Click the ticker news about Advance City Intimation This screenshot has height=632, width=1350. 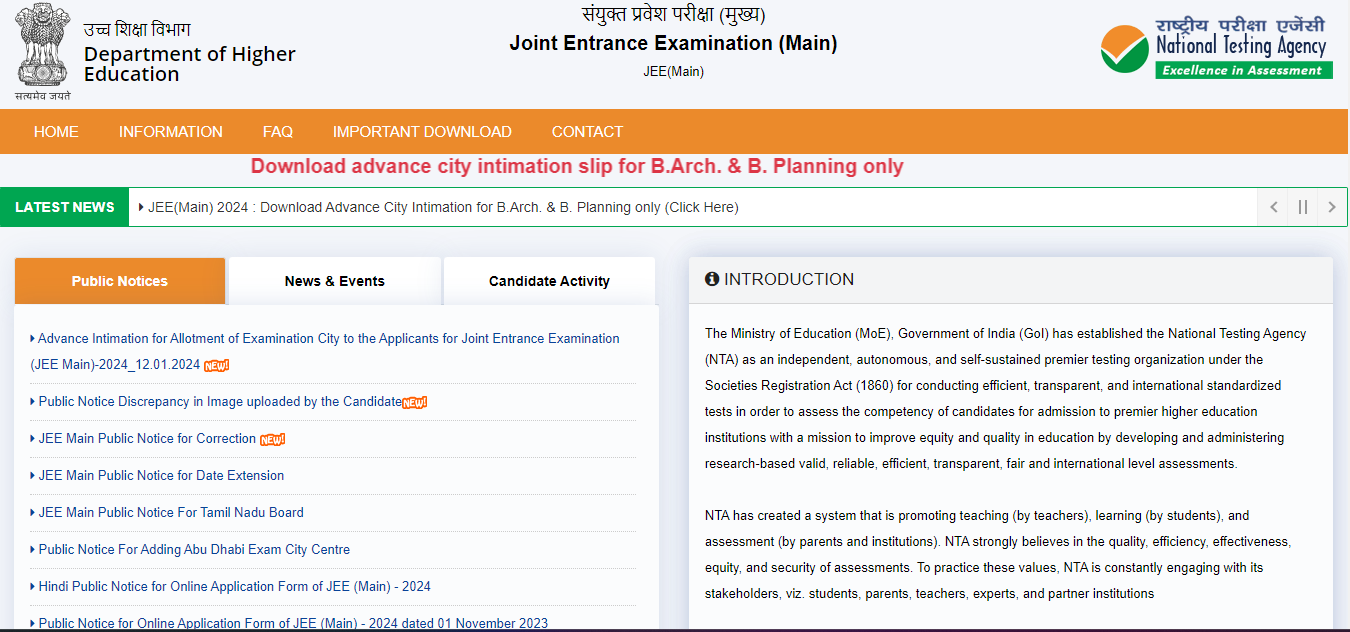click(443, 207)
